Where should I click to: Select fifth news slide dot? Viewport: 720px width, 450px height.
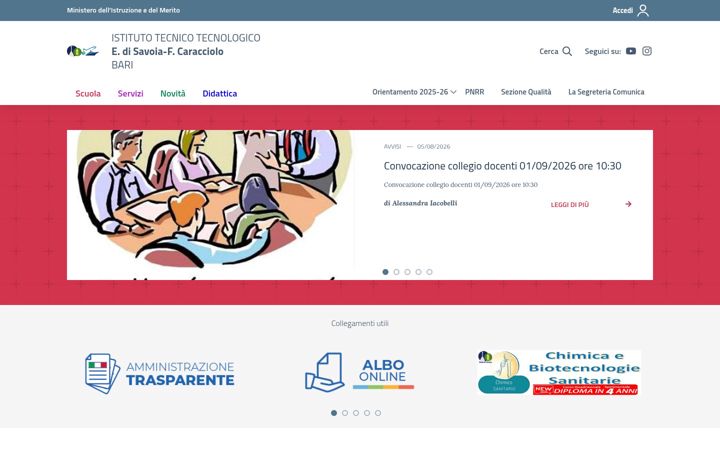429,272
